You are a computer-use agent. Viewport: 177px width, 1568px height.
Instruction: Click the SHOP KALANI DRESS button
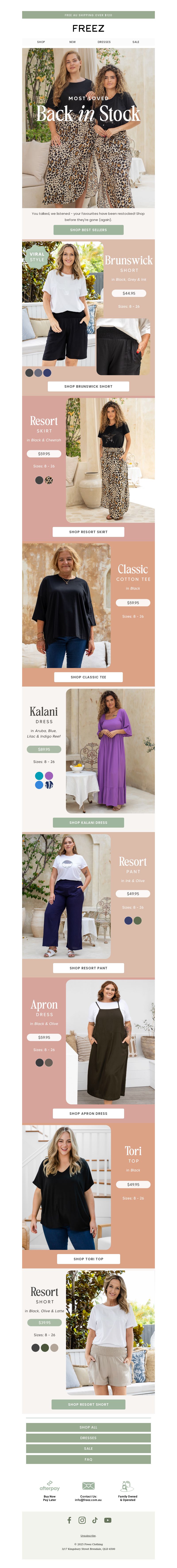[x=88, y=822]
